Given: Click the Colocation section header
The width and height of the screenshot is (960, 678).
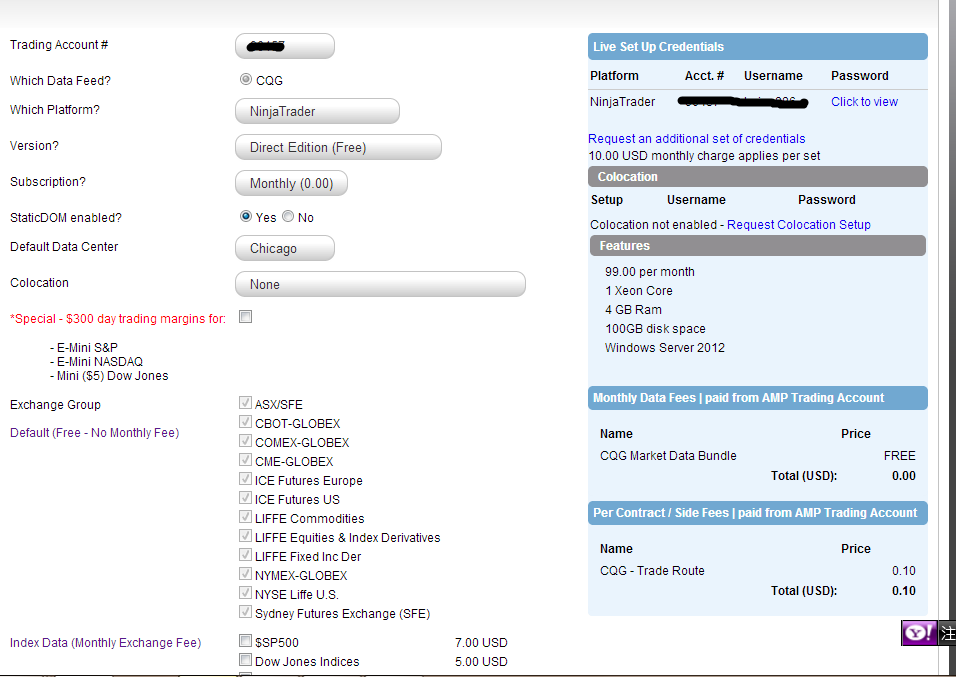Looking at the screenshot, I should (757, 176).
